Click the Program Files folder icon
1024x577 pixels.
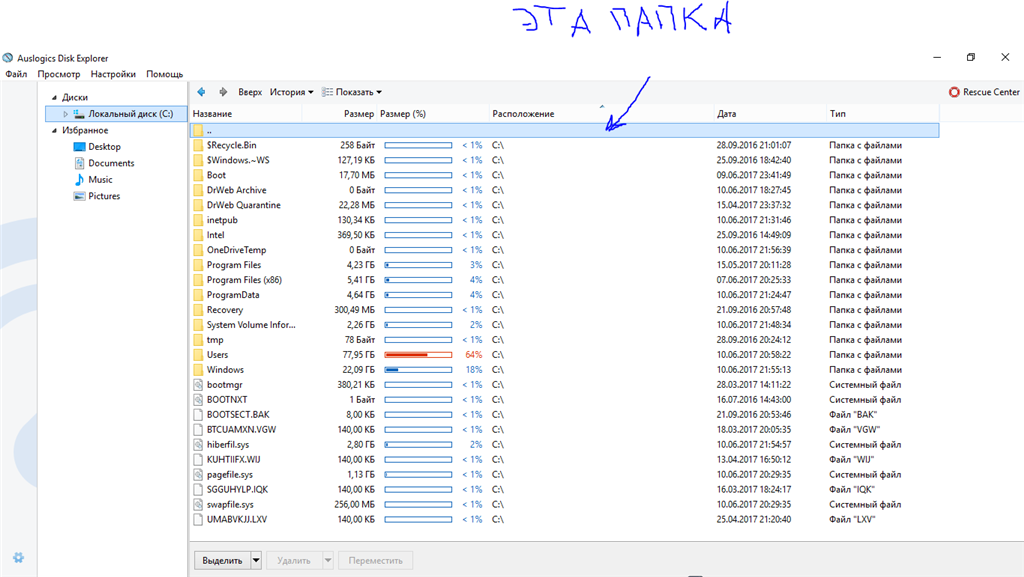point(198,265)
